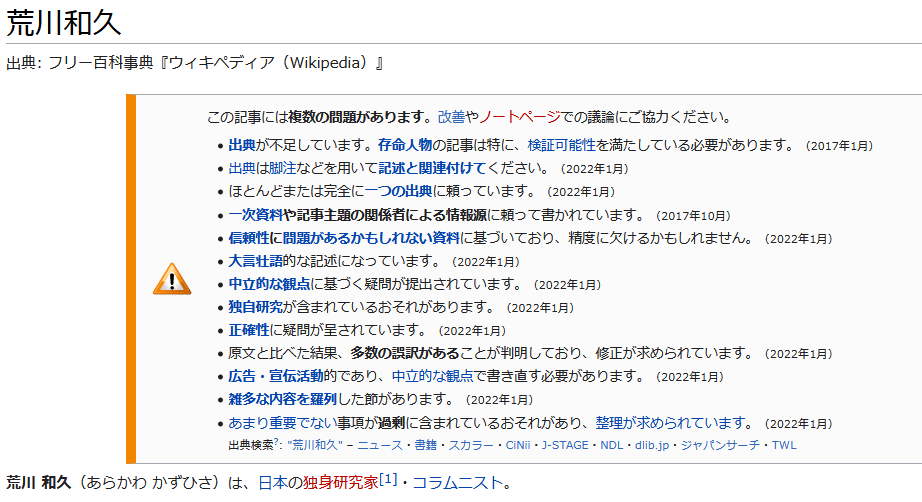
Task: Open the ジャパンサーチ search link
Action: coord(720,445)
